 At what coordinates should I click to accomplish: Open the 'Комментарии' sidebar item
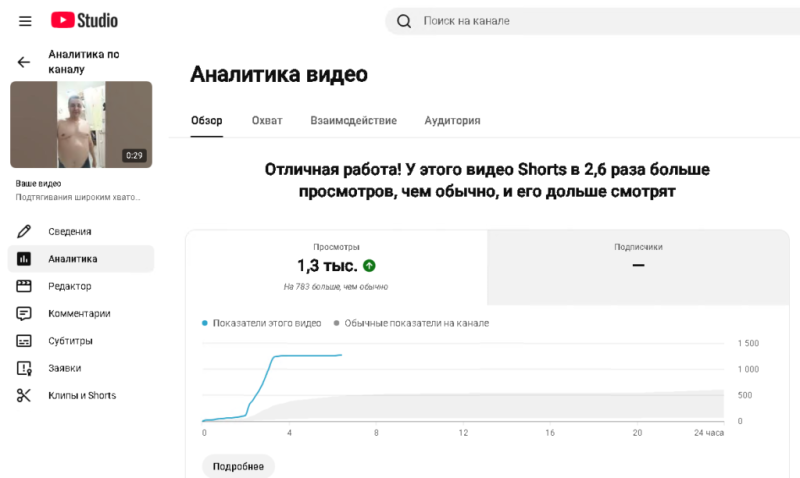click(x=81, y=313)
